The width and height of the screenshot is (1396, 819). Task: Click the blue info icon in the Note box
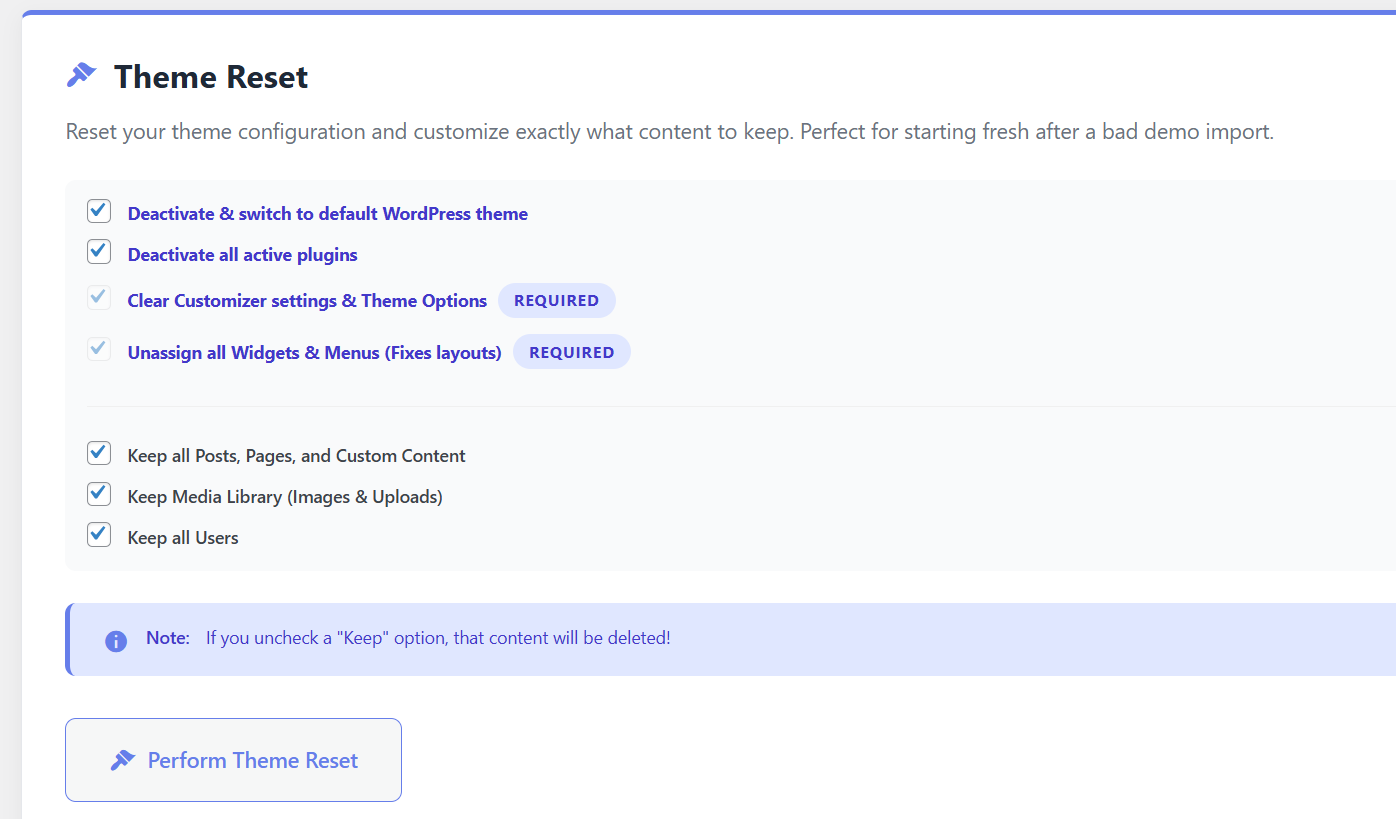click(x=116, y=641)
